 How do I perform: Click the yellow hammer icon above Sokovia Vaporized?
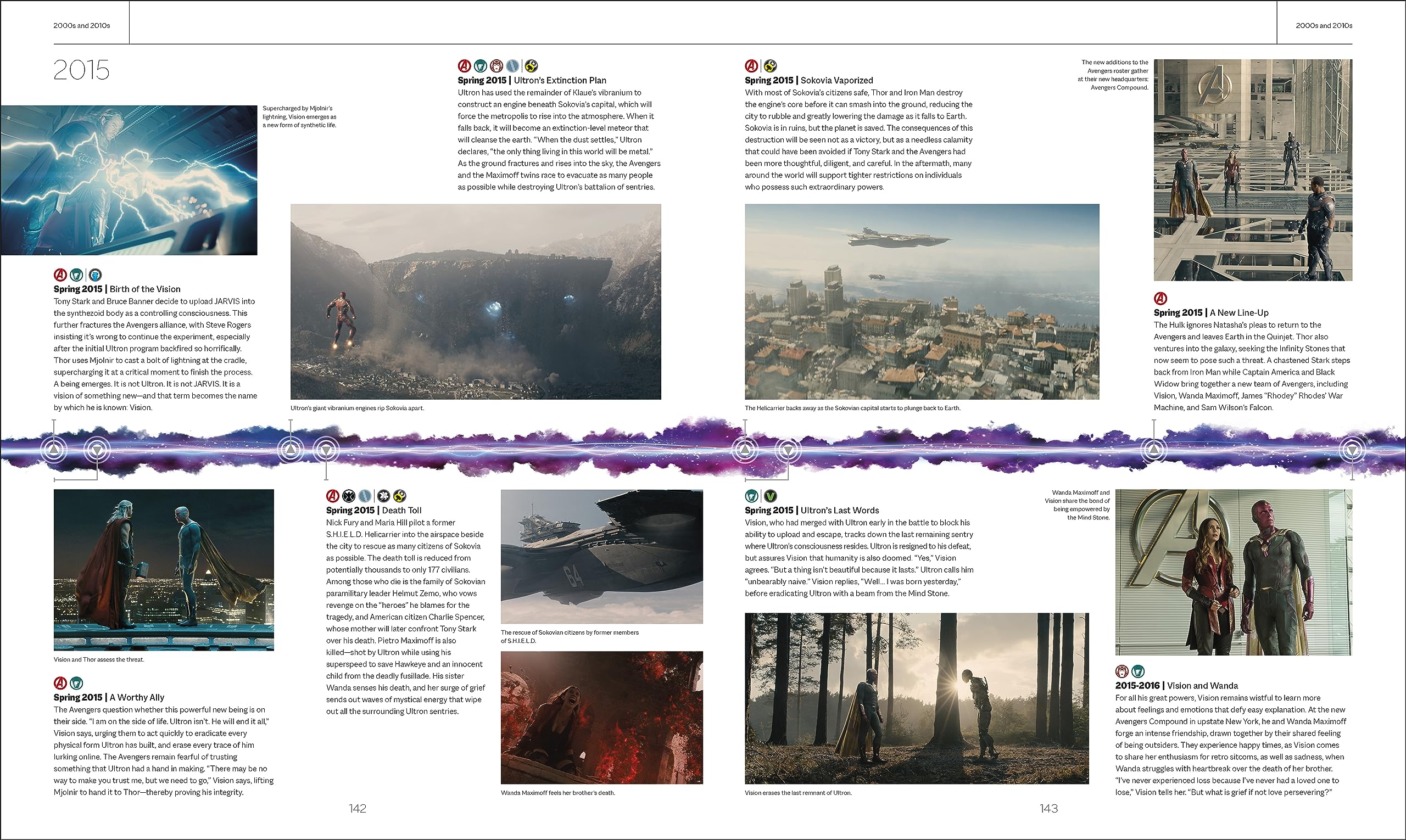[770, 66]
